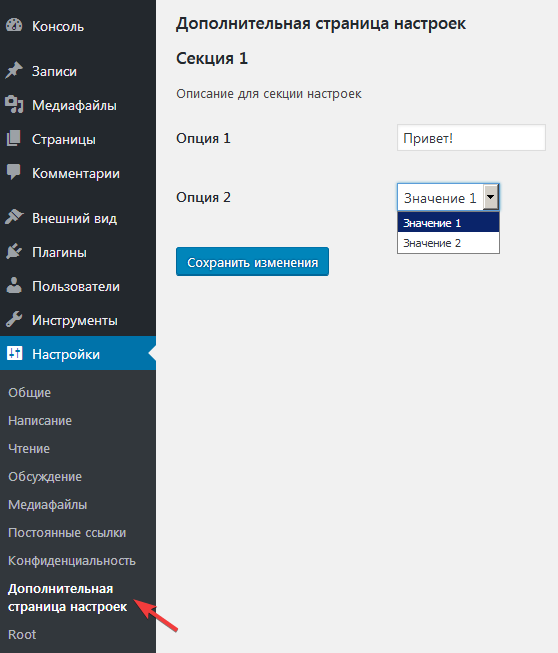Open the Обсуждение settings submenu link
The width and height of the screenshot is (558, 653).
tap(45, 476)
